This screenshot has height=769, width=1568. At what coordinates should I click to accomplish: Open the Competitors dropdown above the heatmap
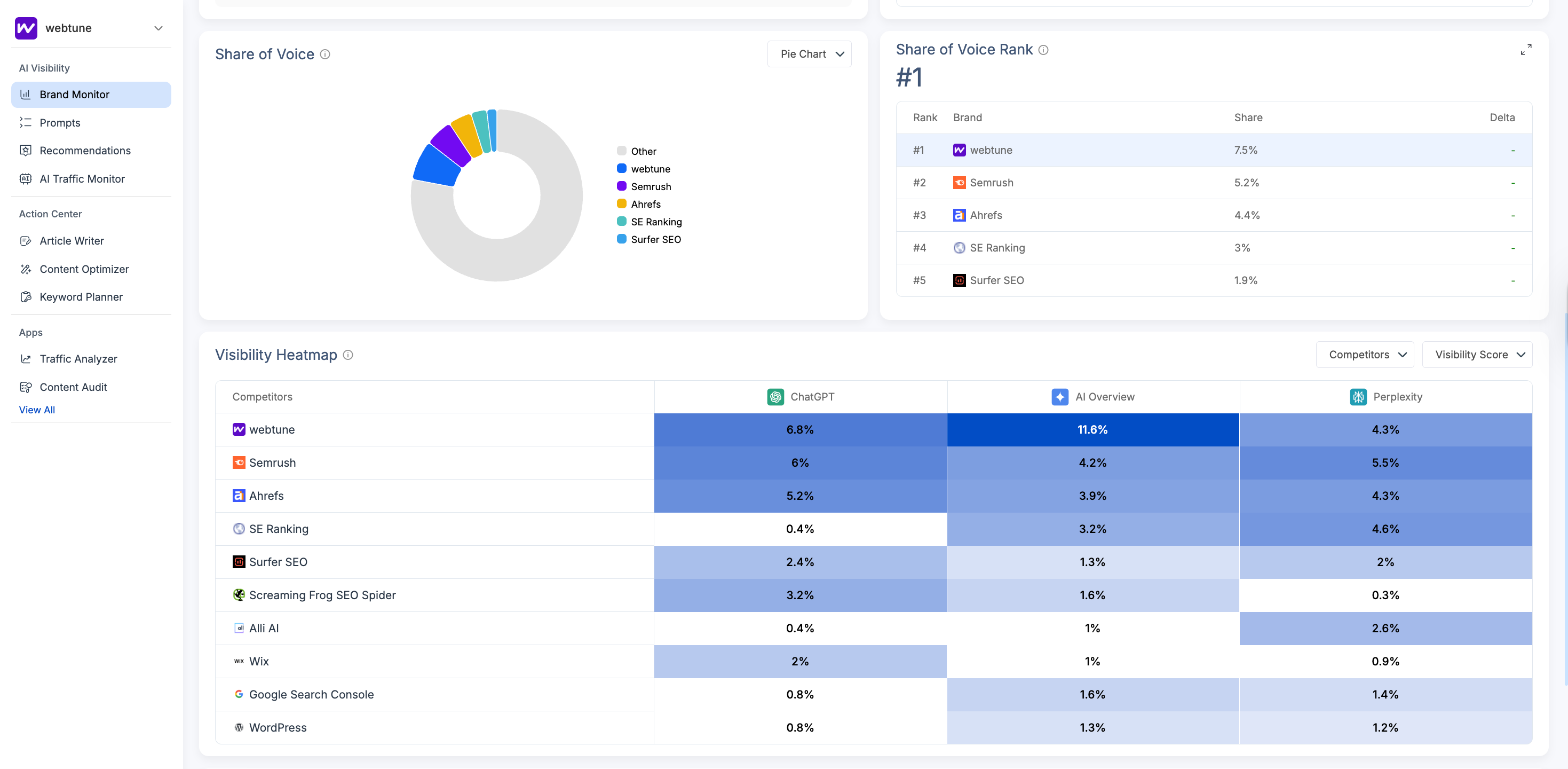1365,355
